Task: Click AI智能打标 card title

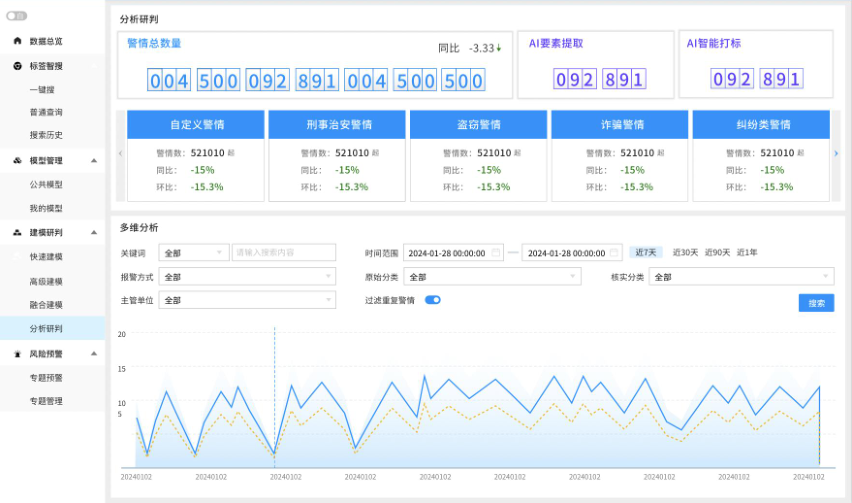Action: tap(713, 43)
